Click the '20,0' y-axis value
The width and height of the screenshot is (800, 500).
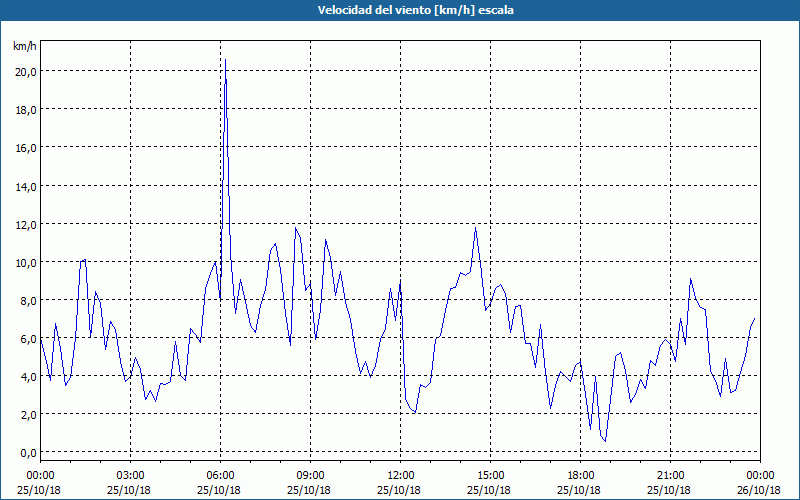[x=26, y=72]
